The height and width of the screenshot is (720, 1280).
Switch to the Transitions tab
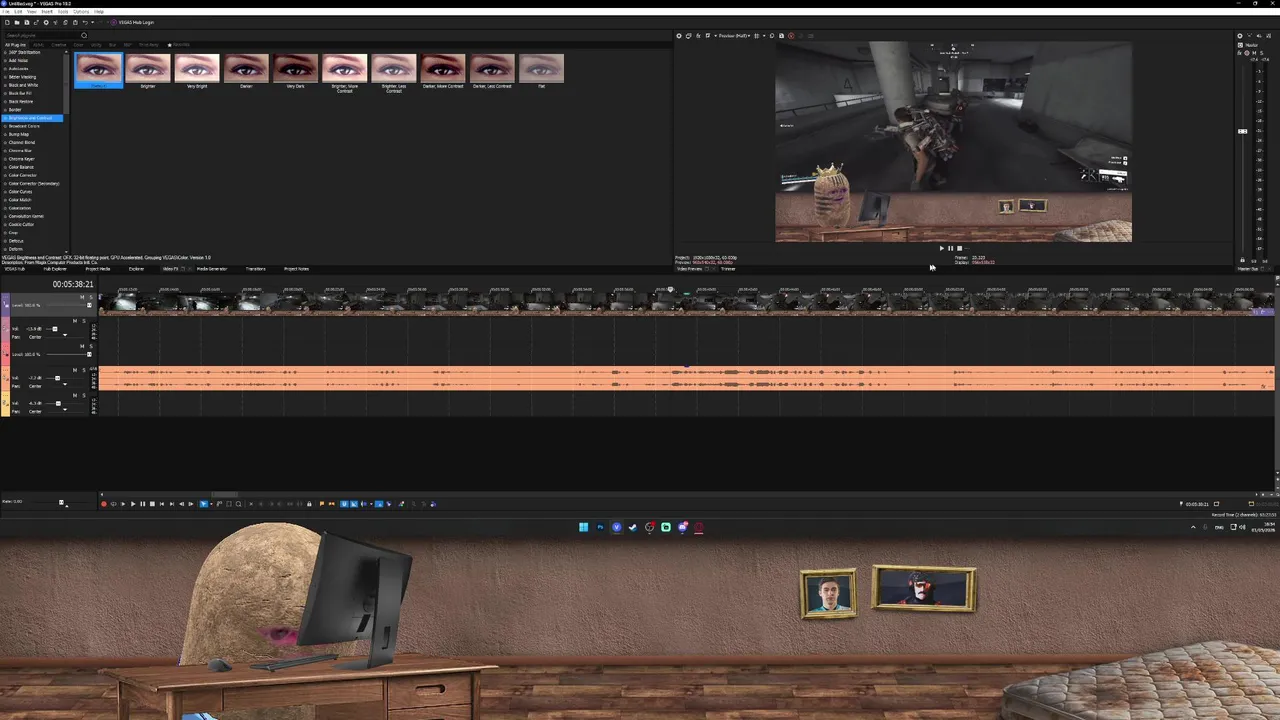255,269
